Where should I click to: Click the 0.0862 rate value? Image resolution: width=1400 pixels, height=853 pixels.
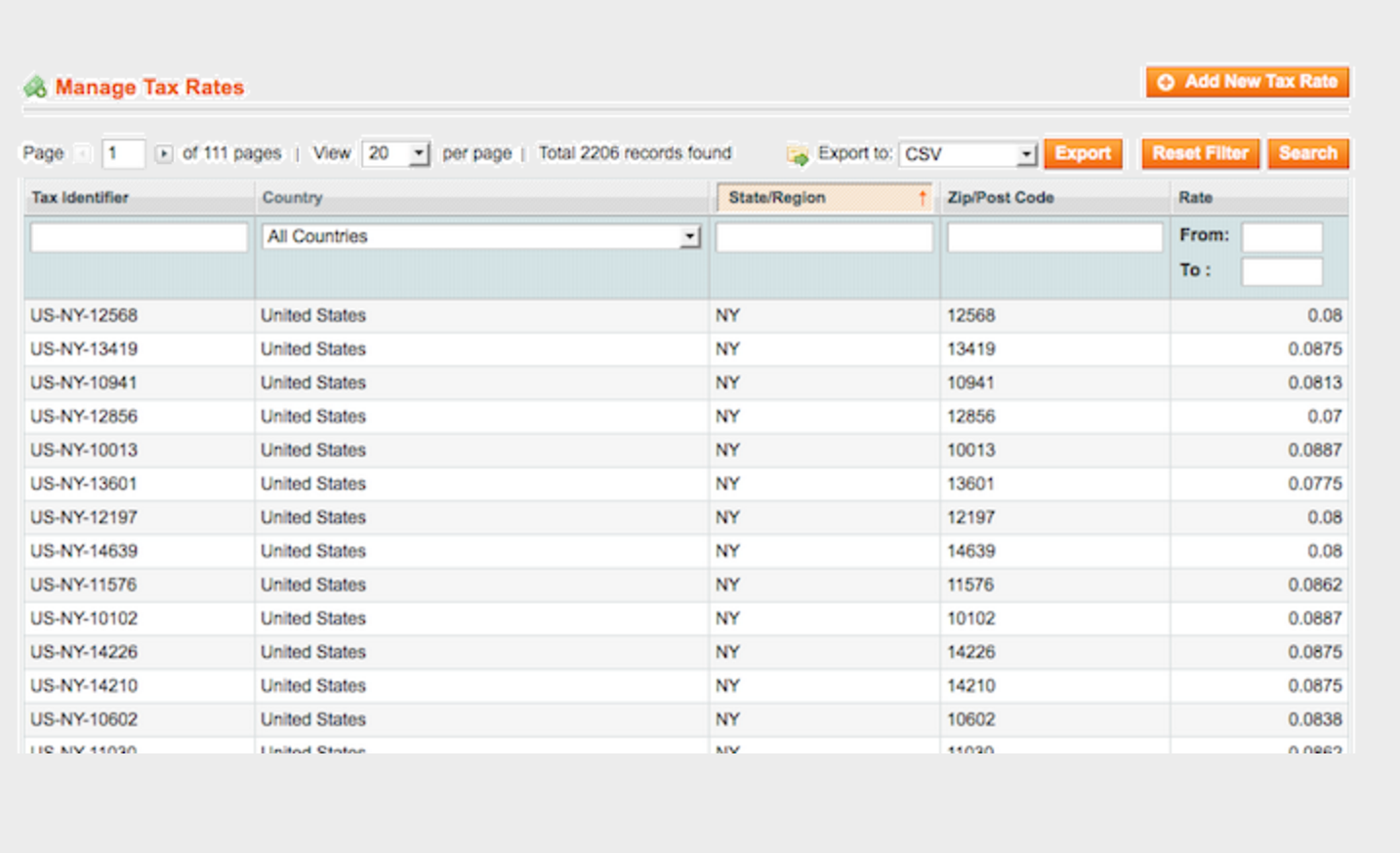(x=1314, y=585)
